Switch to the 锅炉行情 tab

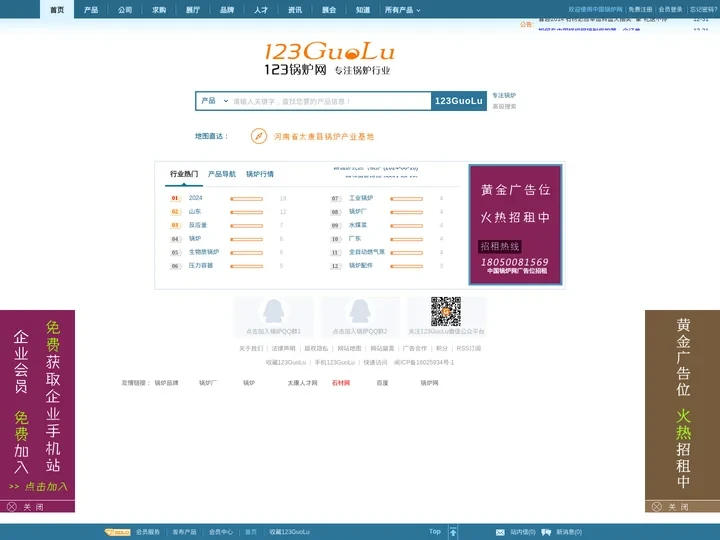[x=260, y=174]
